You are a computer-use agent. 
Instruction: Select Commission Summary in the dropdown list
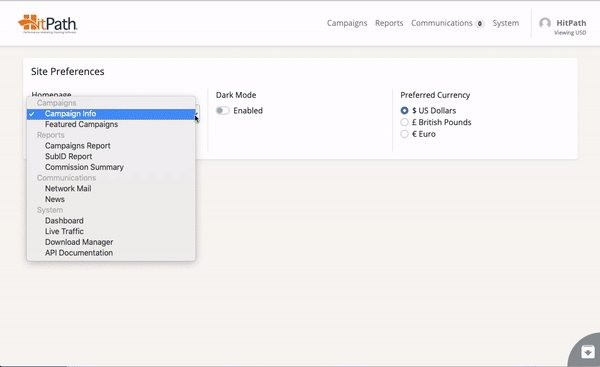(x=111, y=167)
